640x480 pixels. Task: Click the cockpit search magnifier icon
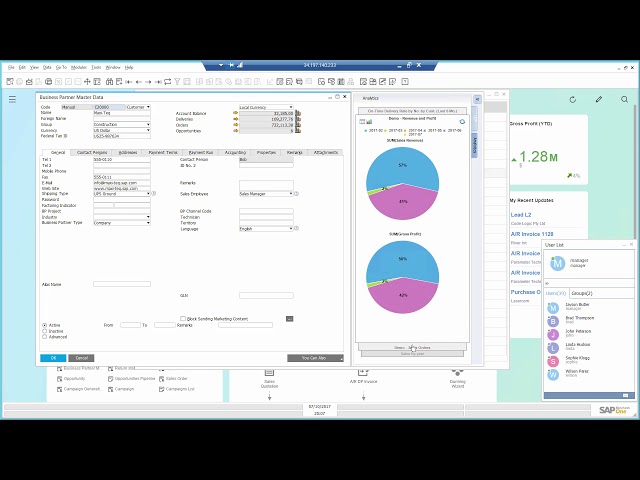[624, 99]
